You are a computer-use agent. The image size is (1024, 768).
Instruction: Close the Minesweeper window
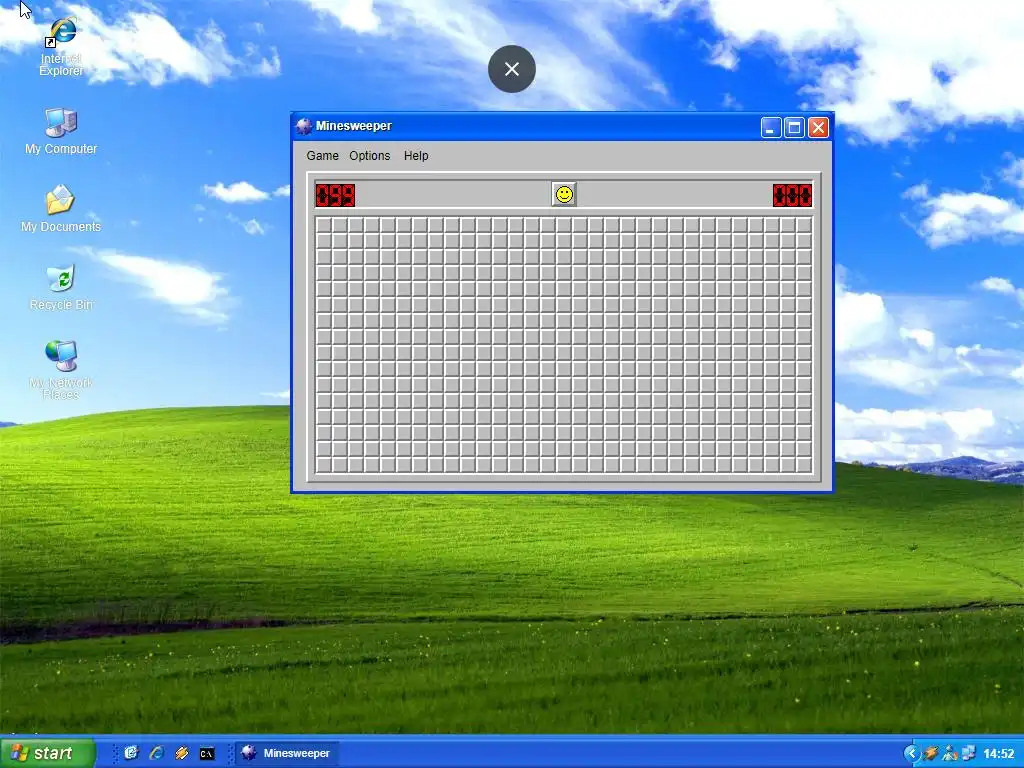pos(818,127)
